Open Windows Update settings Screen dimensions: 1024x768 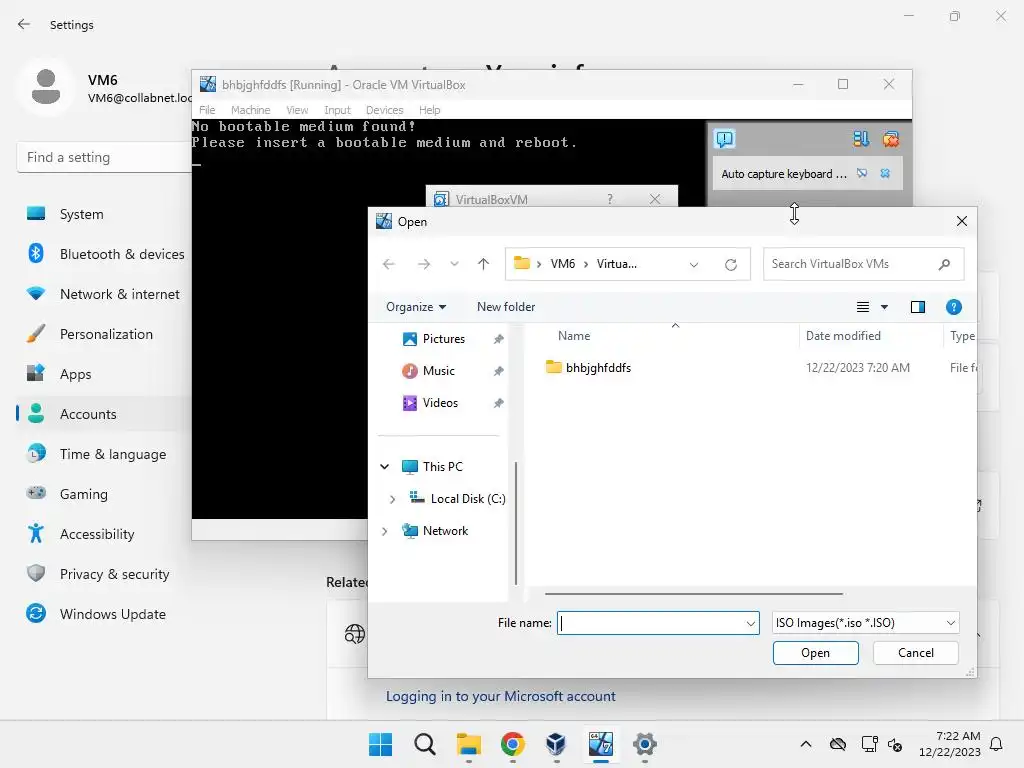click(x=104, y=614)
